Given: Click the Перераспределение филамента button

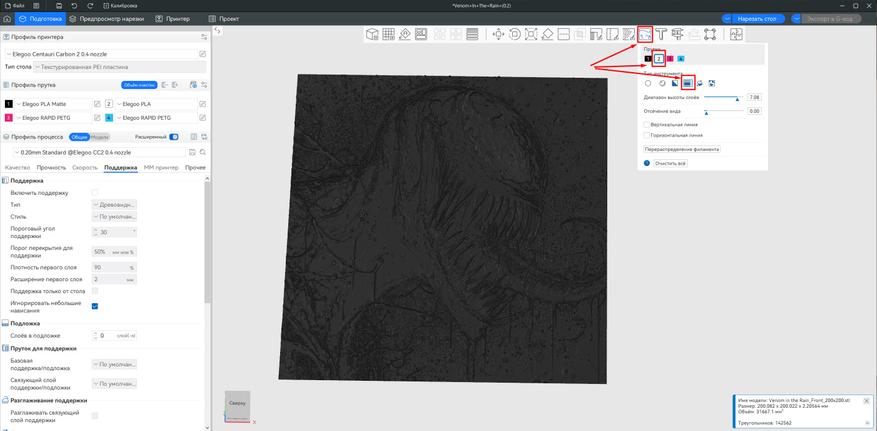Looking at the screenshot, I should tap(682, 149).
